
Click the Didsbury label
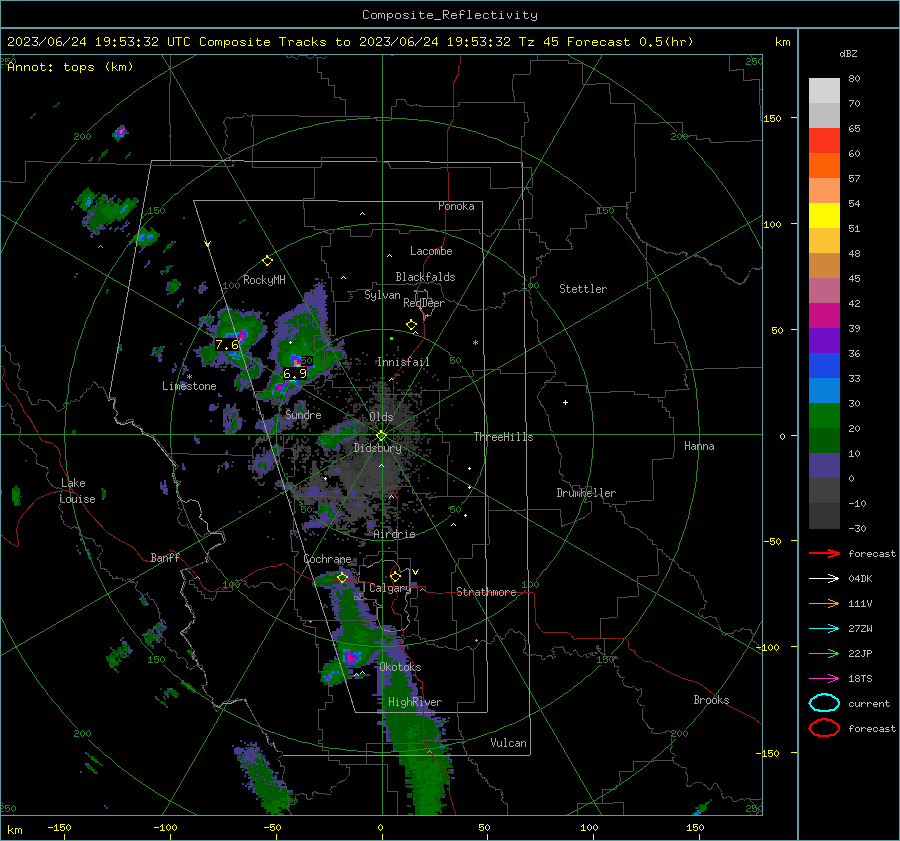tap(377, 448)
